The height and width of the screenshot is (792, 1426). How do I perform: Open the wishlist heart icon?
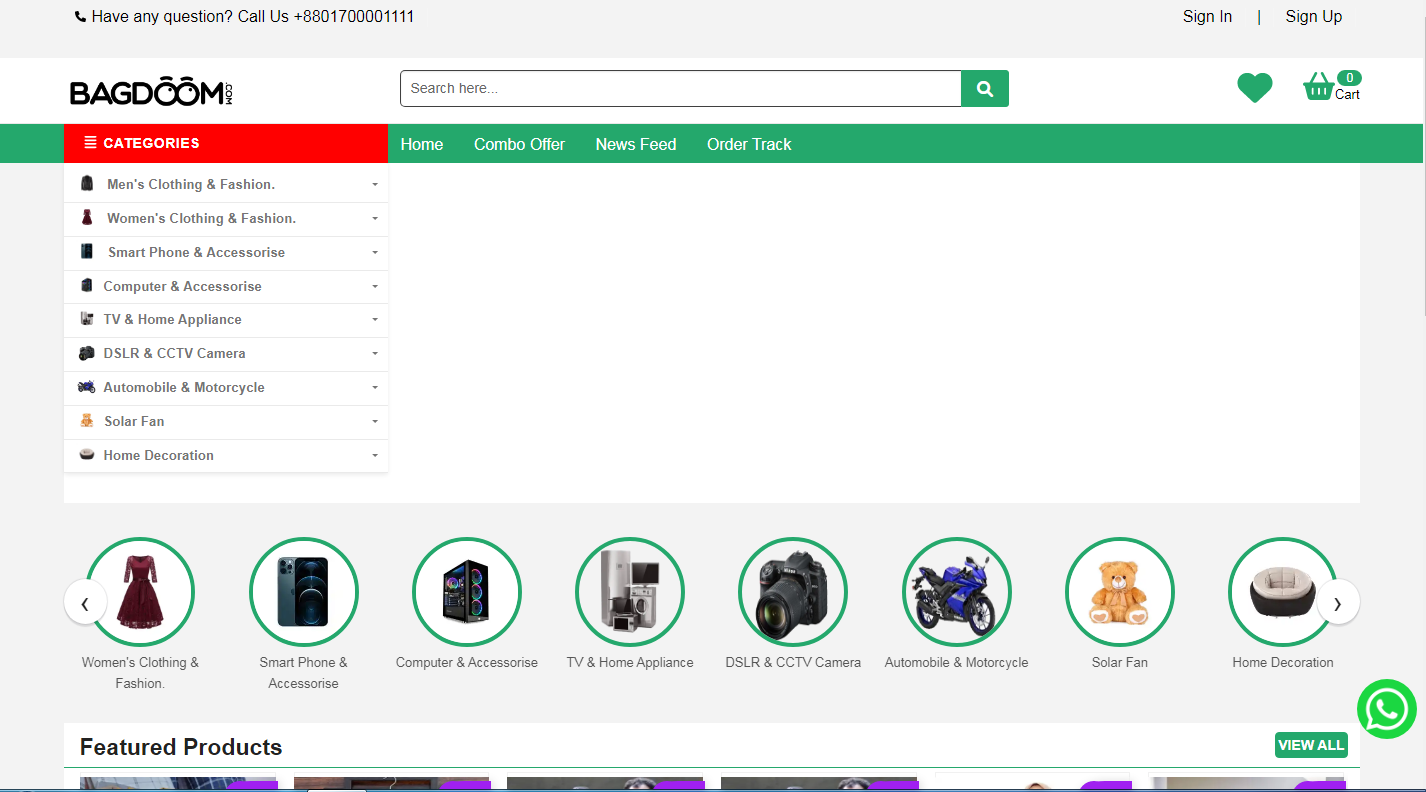[1255, 88]
